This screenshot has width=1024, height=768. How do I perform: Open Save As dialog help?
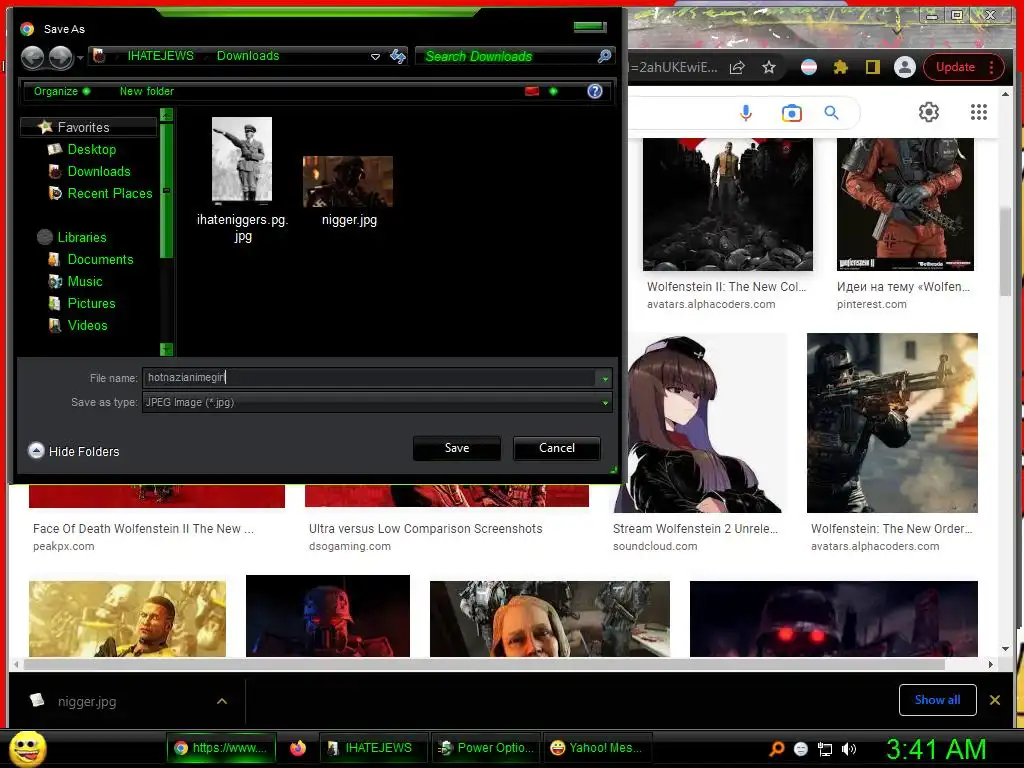(x=594, y=91)
